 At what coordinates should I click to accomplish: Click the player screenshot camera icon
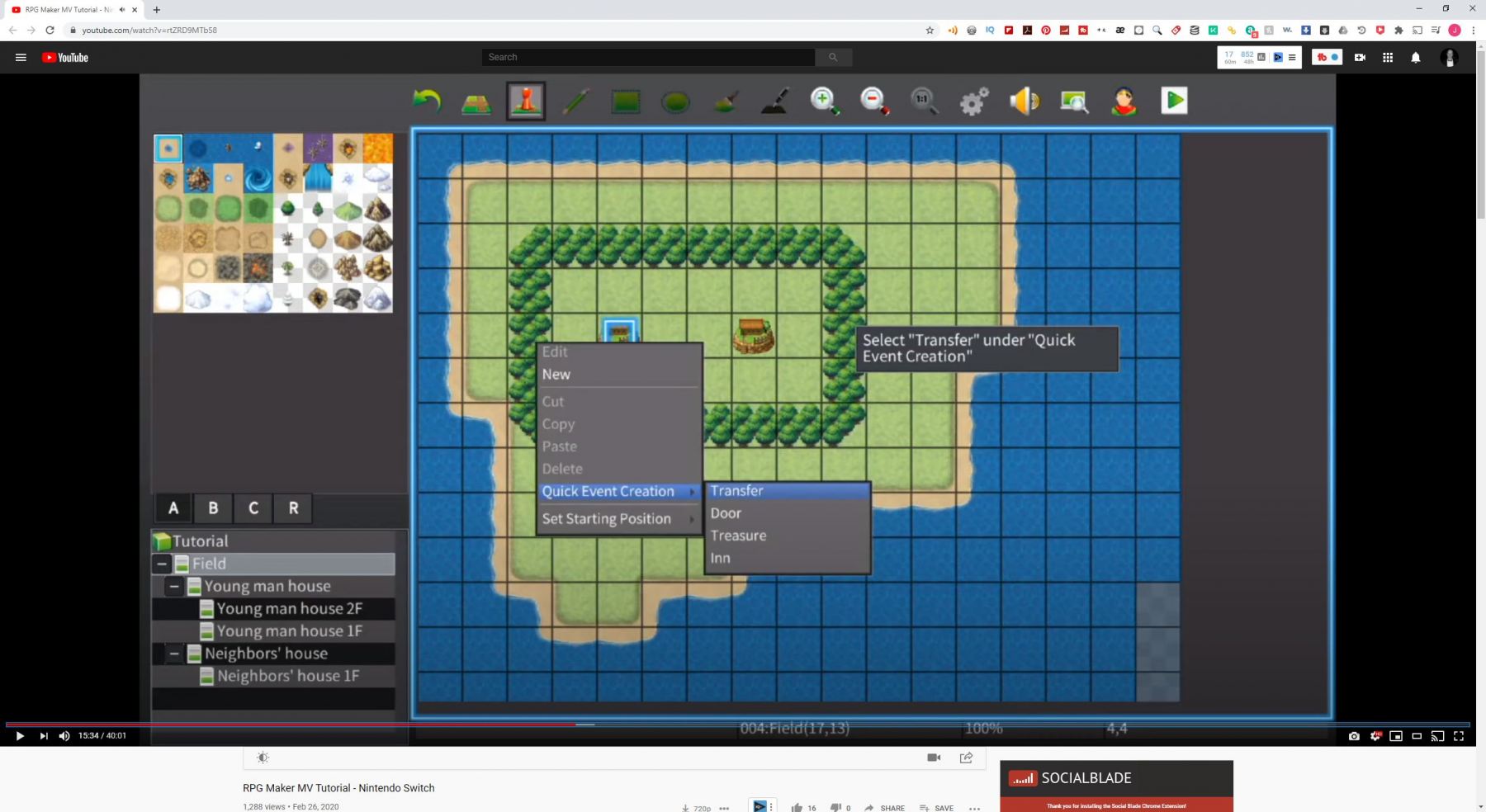1354,736
